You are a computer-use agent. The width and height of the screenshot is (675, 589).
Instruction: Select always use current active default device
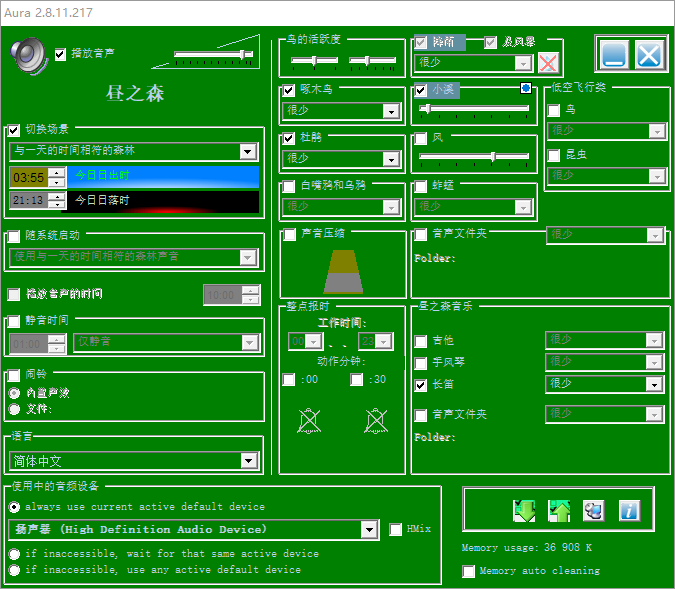pyautogui.click(x=14, y=507)
